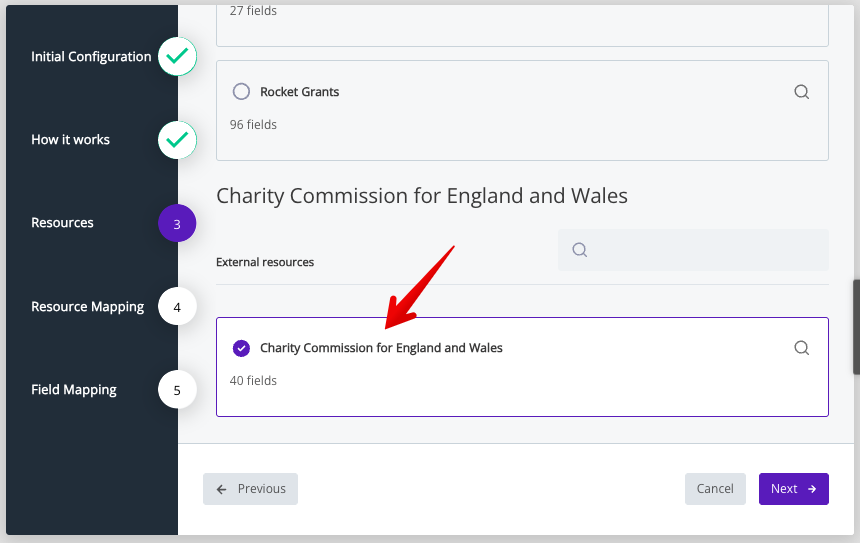Screen dimensions: 860x543
Task: Open the Charity Commission resource magnifier icon
Action: (801, 348)
